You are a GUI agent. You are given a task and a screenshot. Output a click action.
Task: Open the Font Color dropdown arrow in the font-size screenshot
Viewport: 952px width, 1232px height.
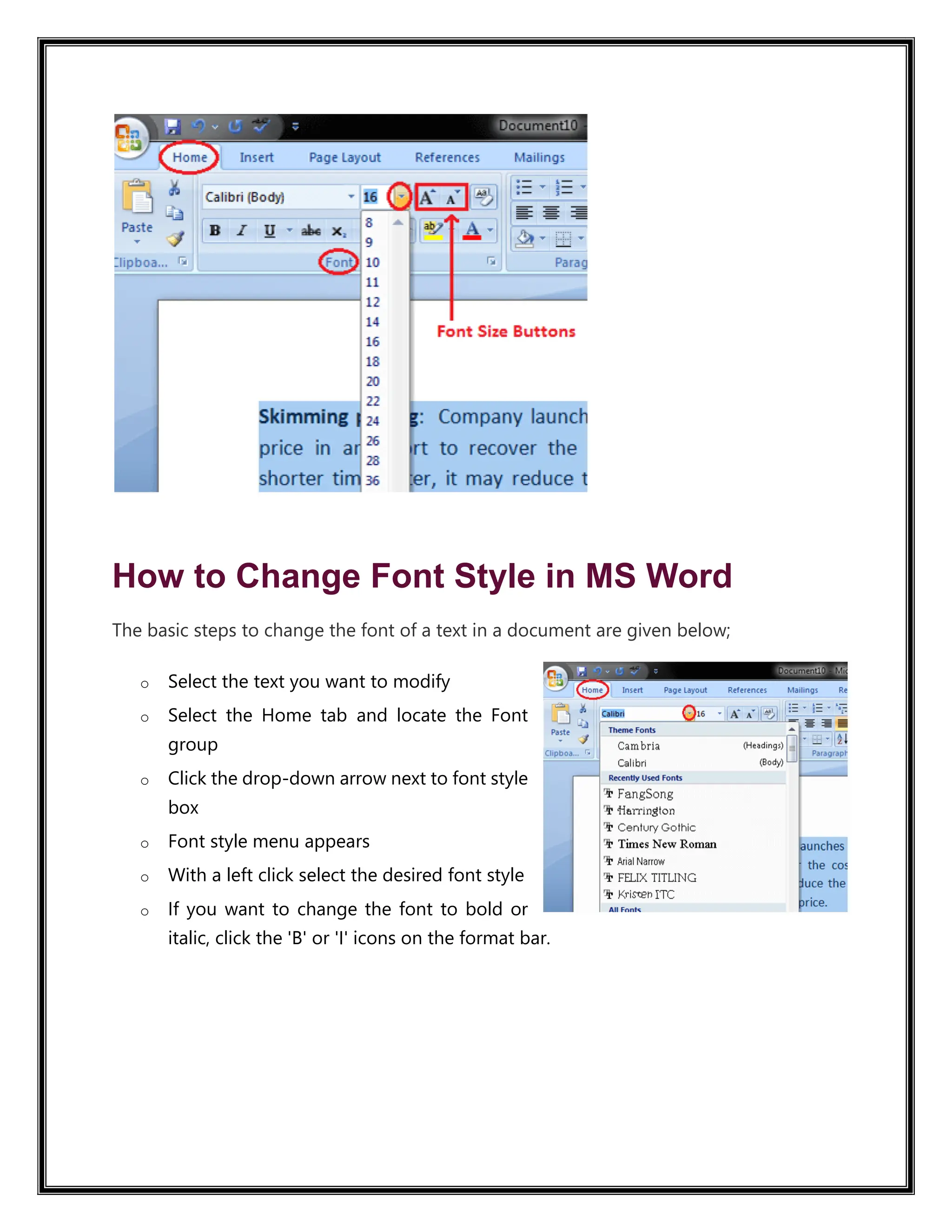pos(489,230)
